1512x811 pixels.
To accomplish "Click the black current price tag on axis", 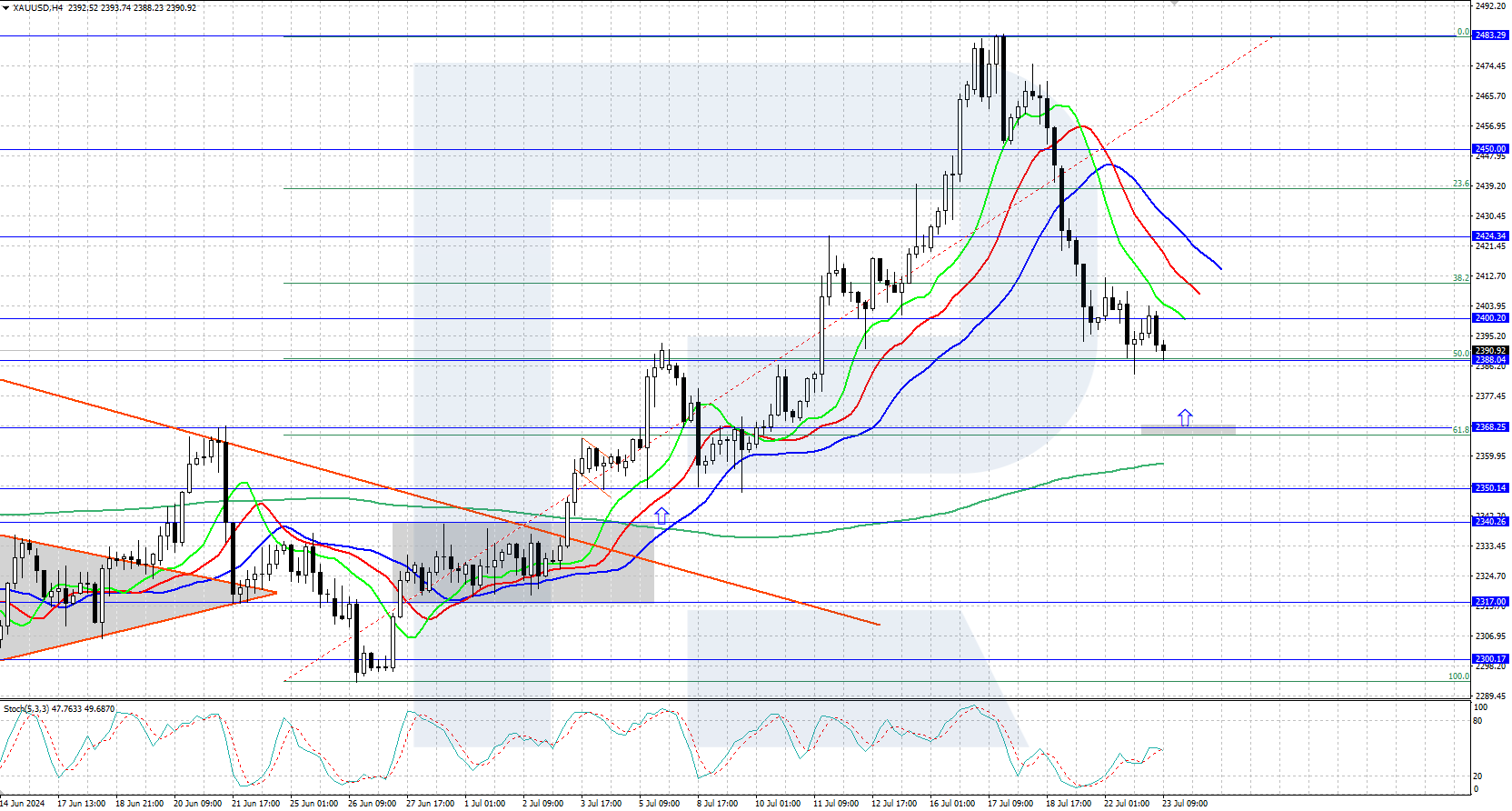I will click(1490, 350).
